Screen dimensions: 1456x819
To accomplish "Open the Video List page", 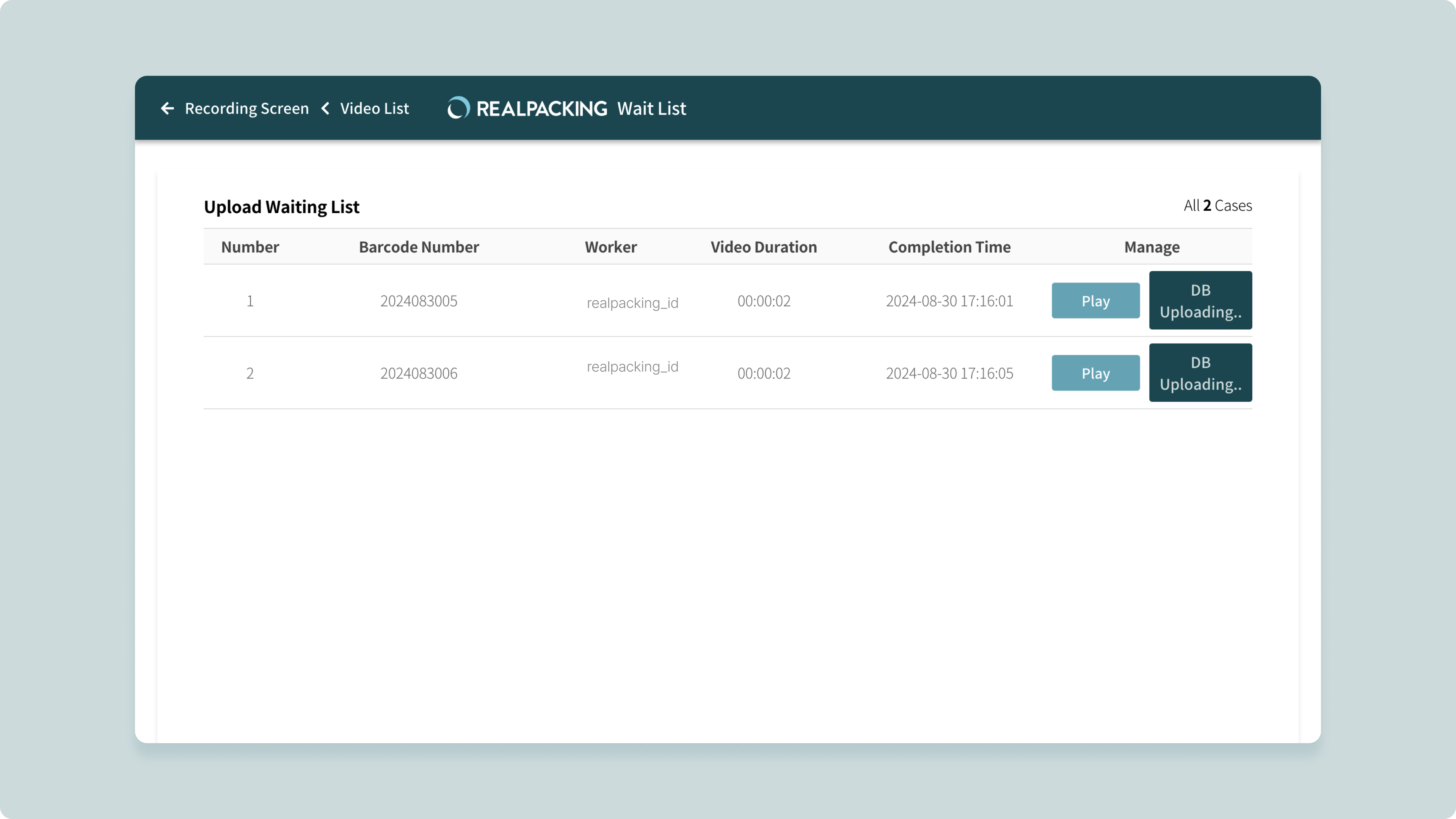I will point(374,108).
